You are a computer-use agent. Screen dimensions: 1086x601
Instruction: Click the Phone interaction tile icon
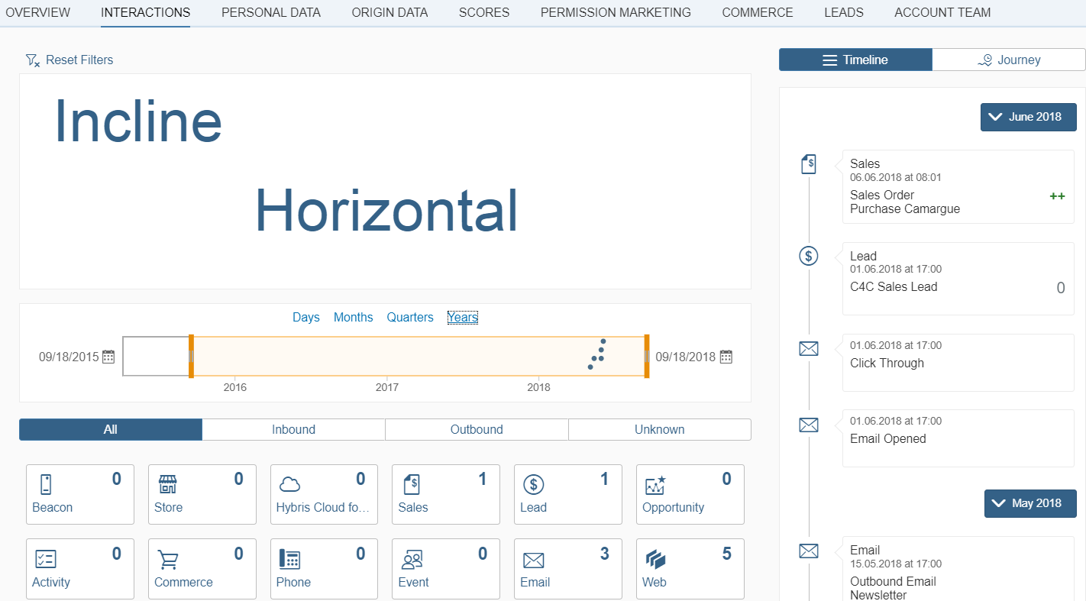click(290, 560)
